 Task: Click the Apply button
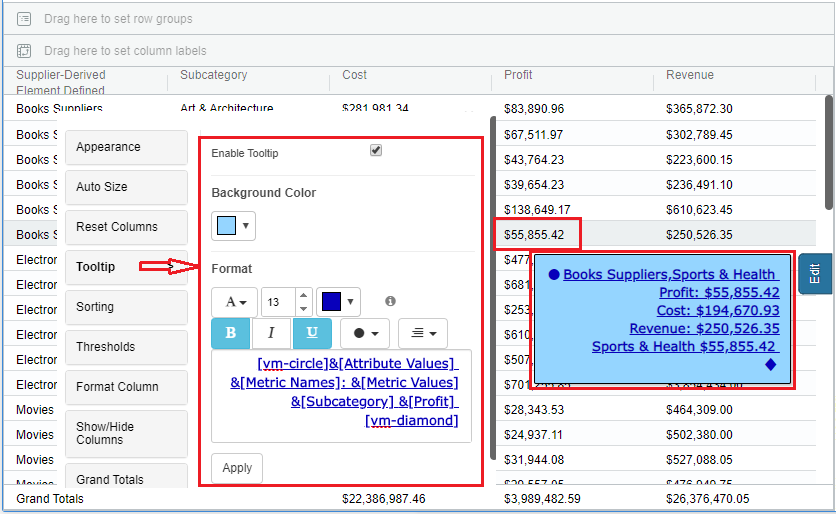coord(237,468)
